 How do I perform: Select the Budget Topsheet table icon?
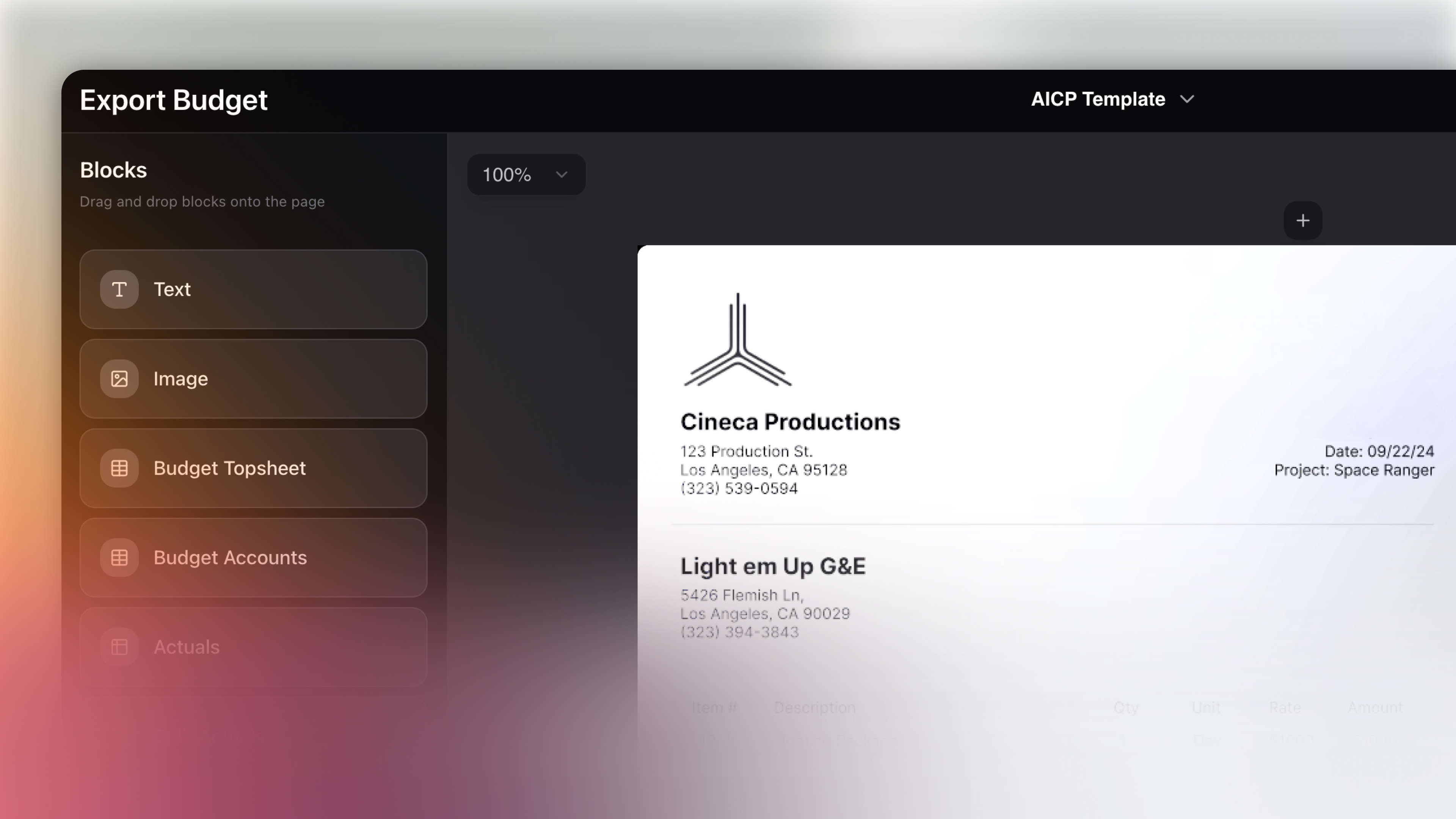119,468
